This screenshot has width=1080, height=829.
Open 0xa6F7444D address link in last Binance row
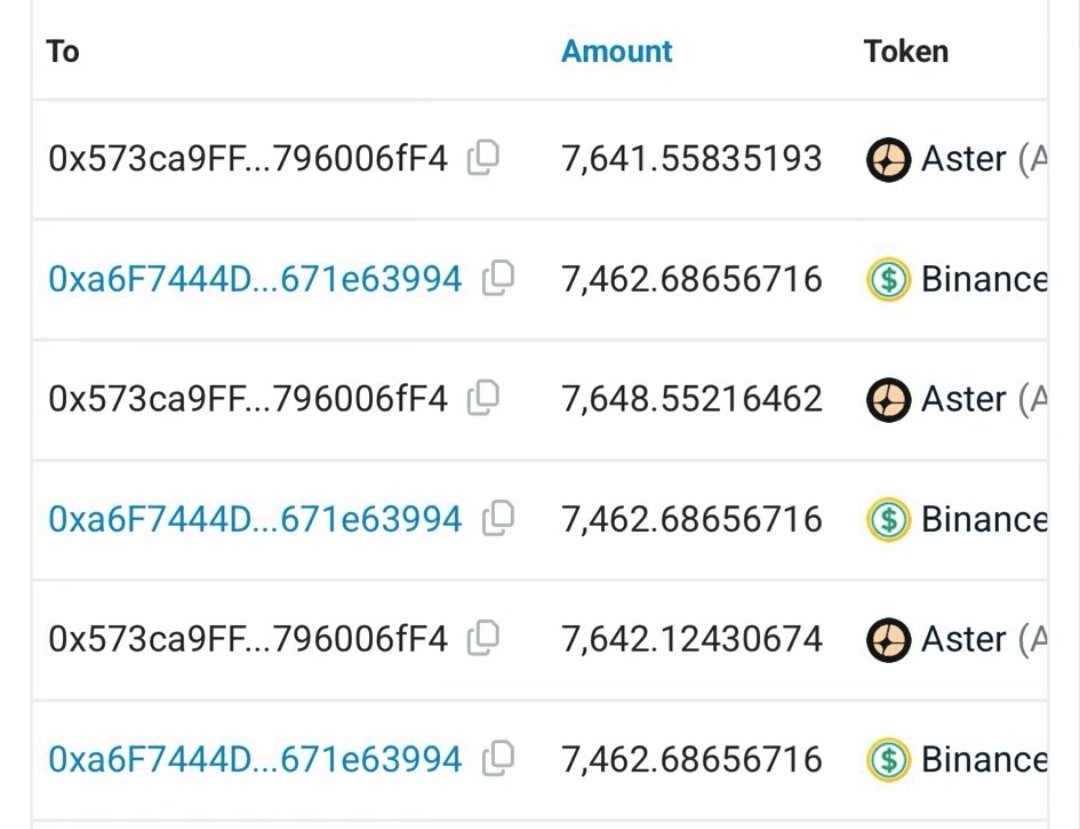254,759
